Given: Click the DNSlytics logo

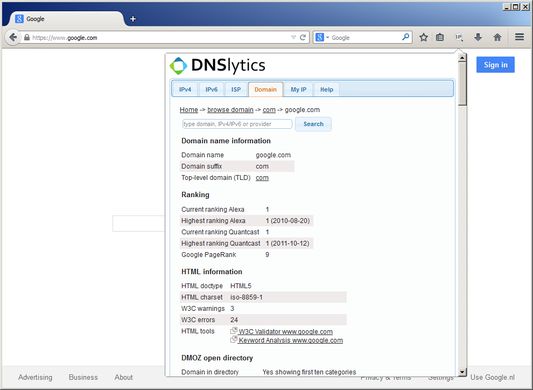Looking at the screenshot, I should tap(218, 65).
